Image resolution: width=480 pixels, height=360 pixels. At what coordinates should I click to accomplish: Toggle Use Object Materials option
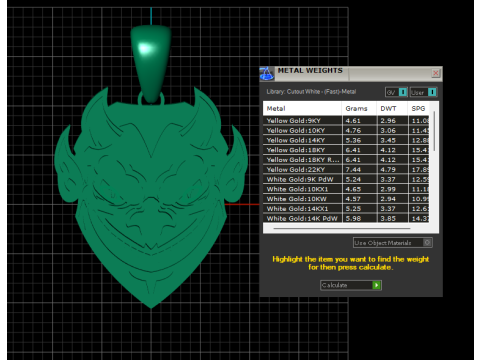click(393, 243)
